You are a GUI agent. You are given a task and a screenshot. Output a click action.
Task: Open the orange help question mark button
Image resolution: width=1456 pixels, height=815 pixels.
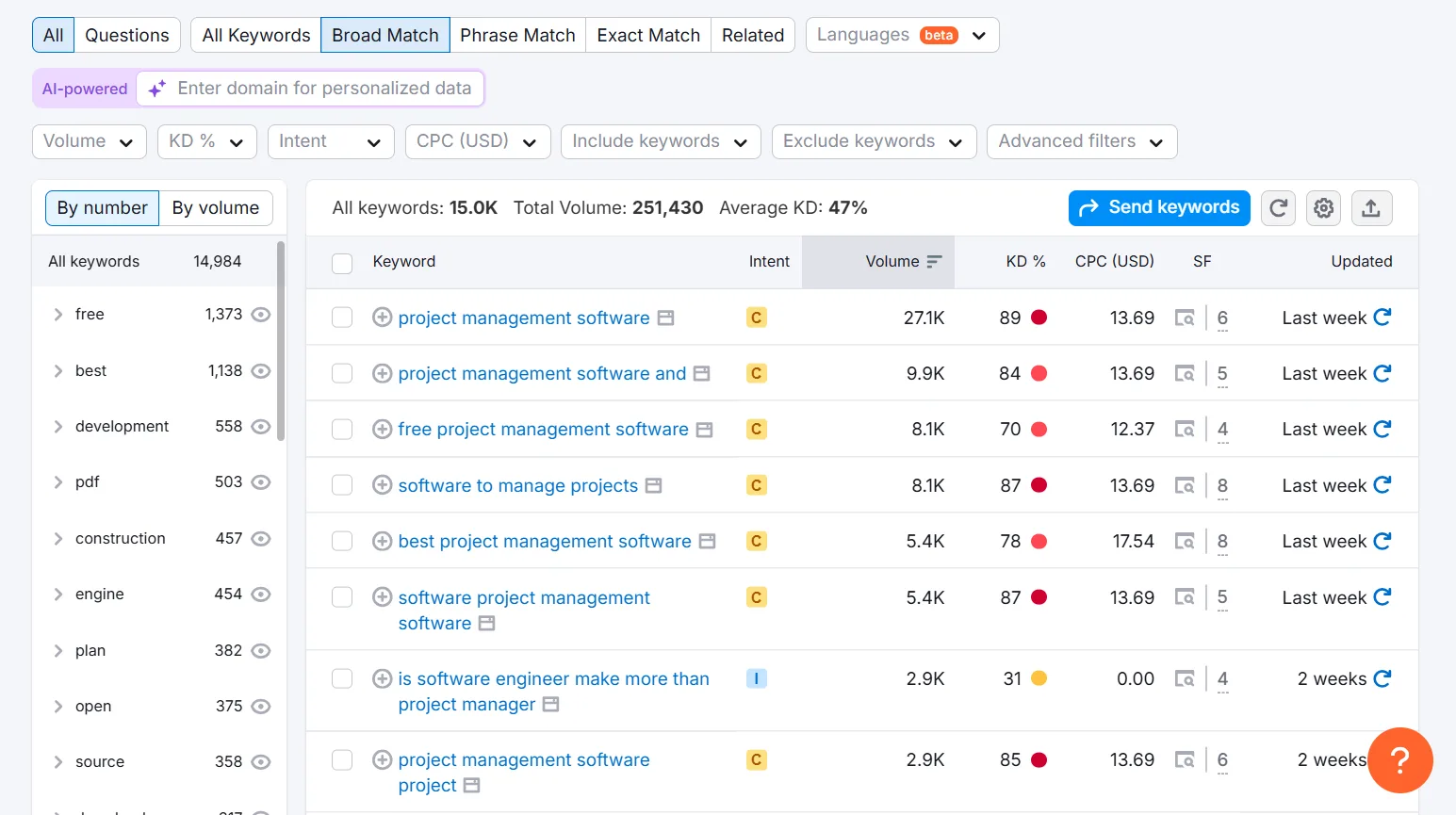[x=1400, y=759]
